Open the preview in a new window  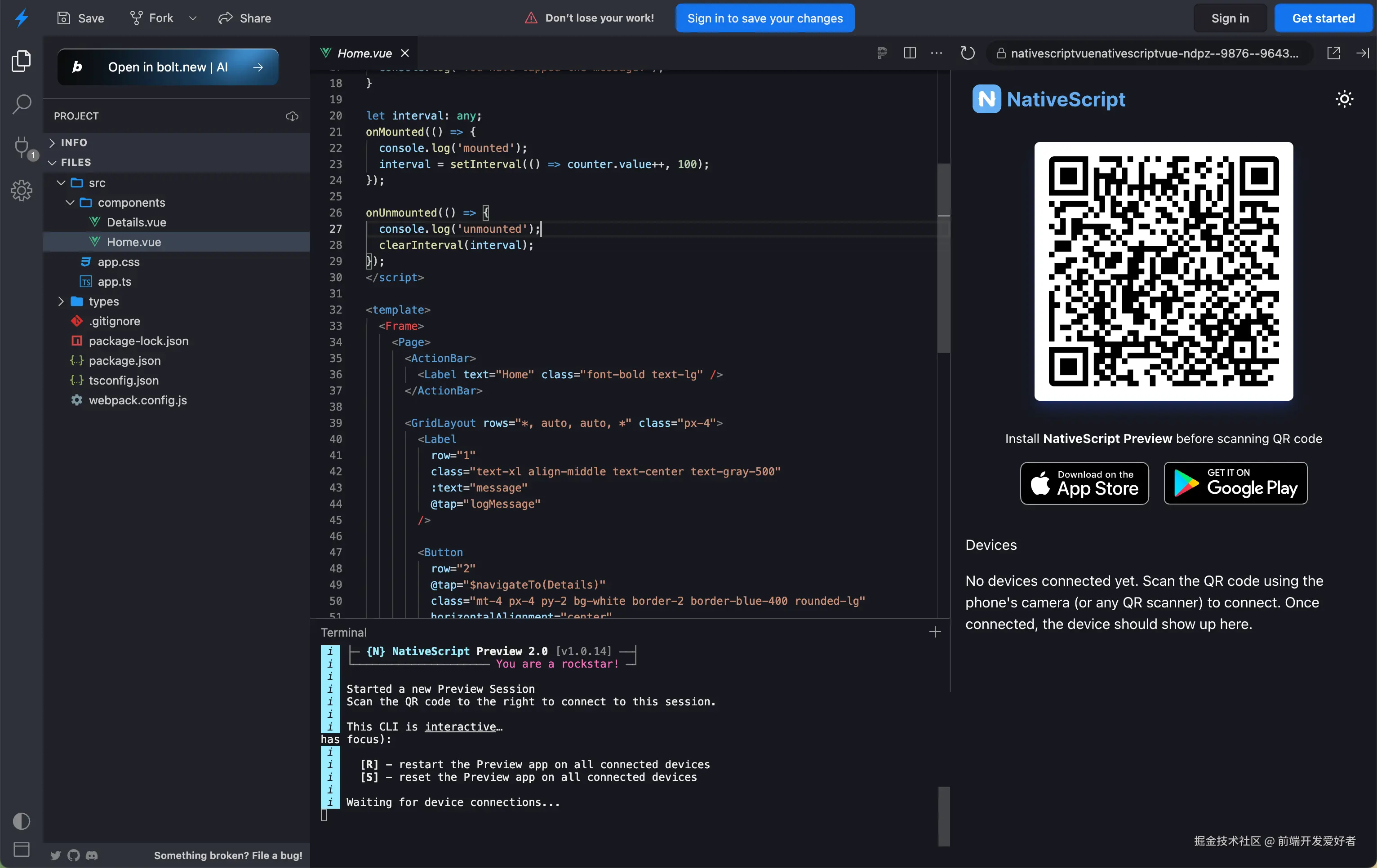click(x=1333, y=53)
